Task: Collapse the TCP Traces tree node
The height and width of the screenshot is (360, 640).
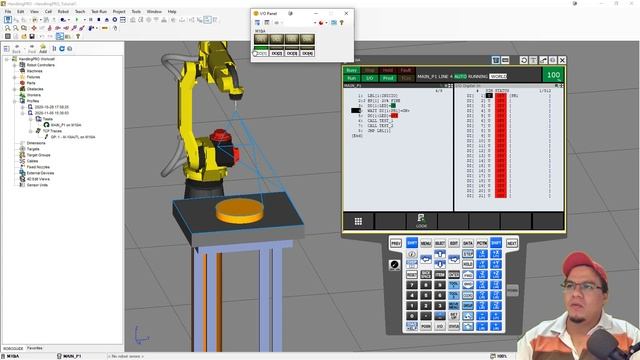Action: 31,131
